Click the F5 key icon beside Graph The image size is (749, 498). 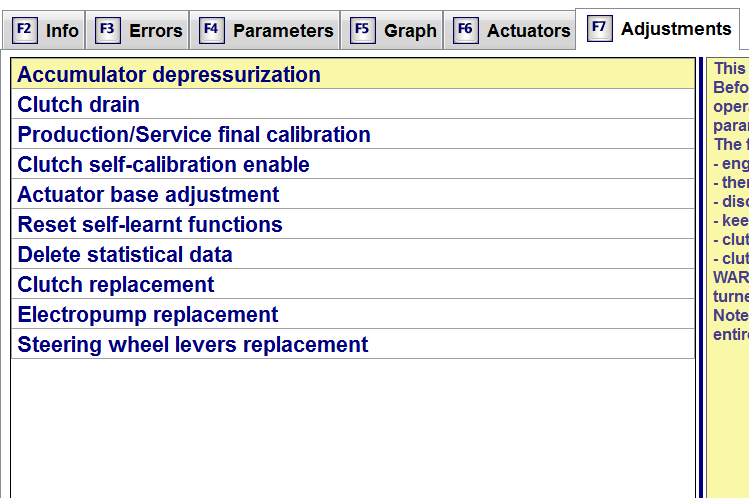tap(363, 30)
